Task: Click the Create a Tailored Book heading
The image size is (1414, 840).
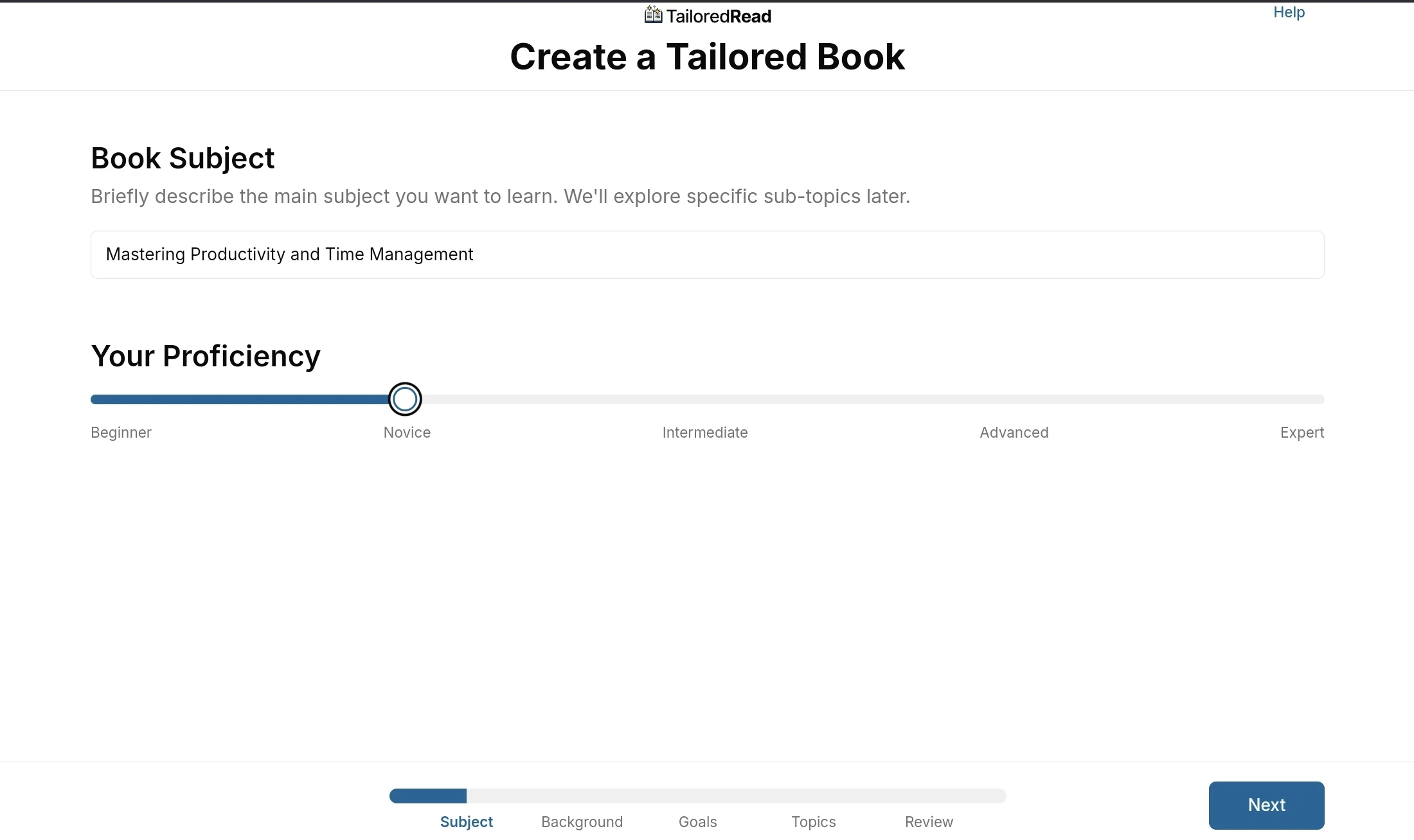Action: (x=707, y=57)
